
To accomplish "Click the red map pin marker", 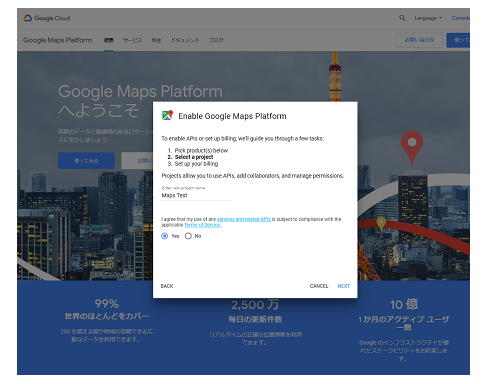I will [x=412, y=147].
